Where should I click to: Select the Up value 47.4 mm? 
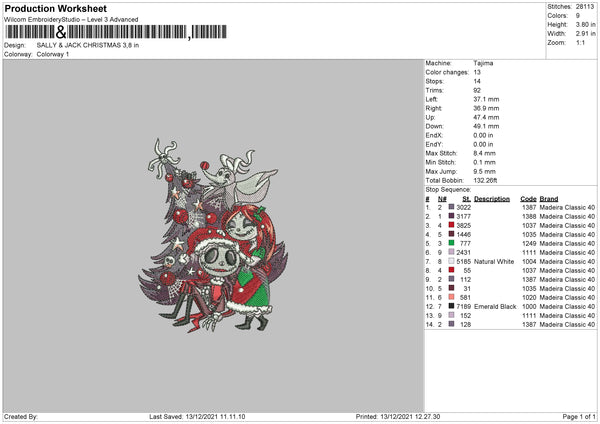pos(486,117)
